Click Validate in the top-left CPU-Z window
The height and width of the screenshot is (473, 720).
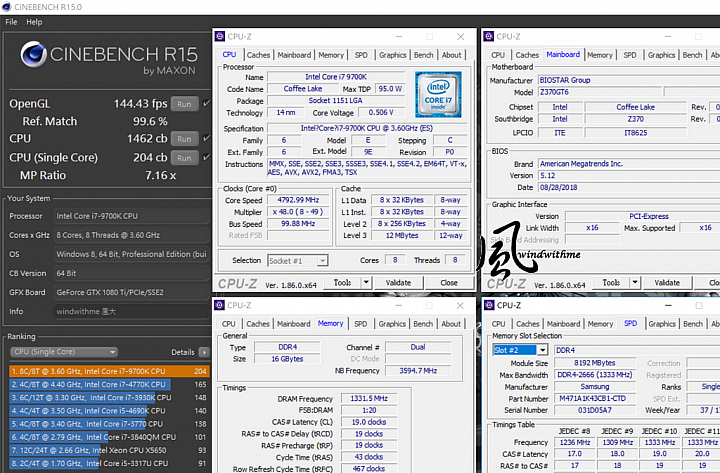click(398, 282)
